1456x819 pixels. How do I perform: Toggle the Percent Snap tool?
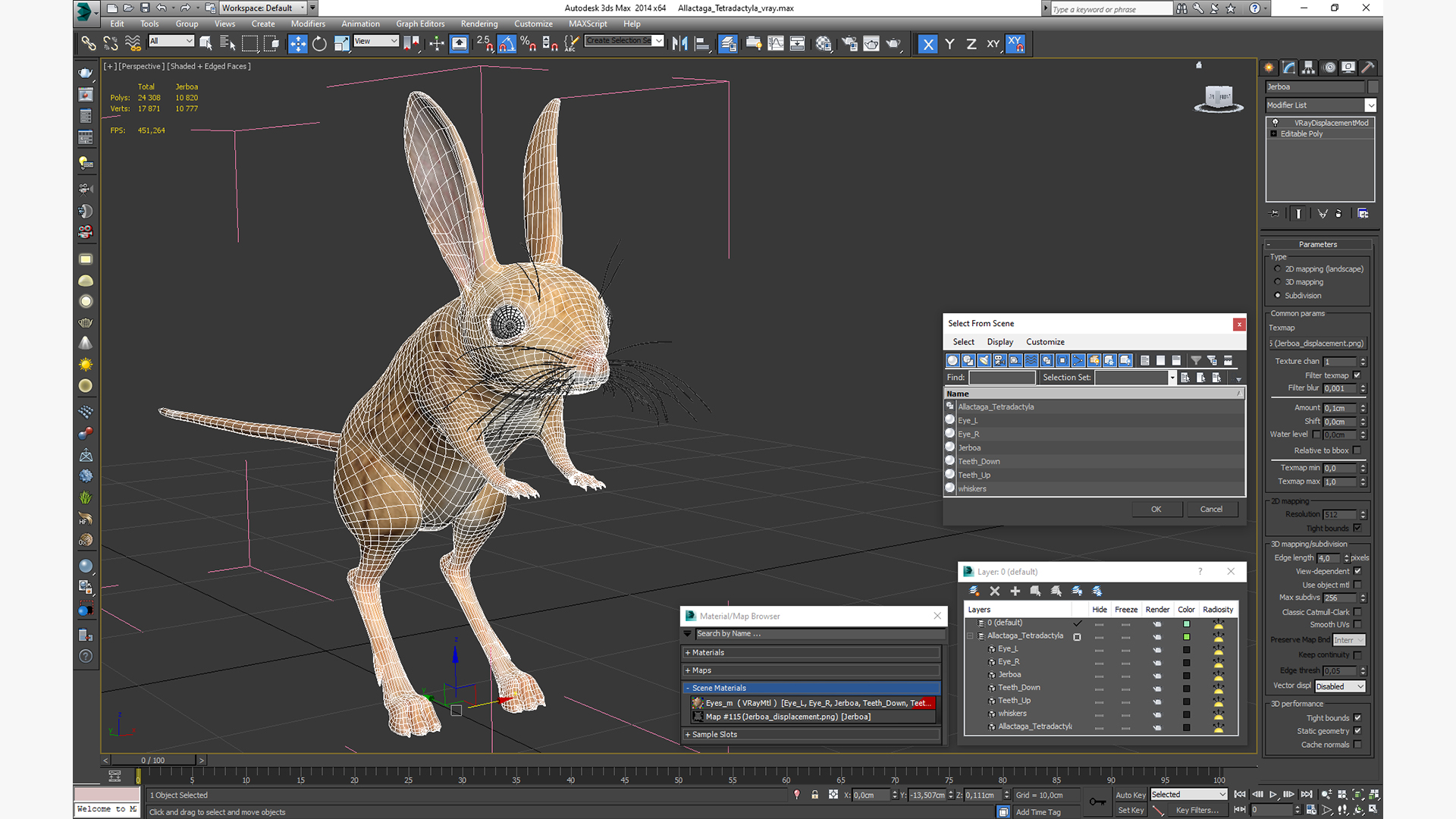529,44
